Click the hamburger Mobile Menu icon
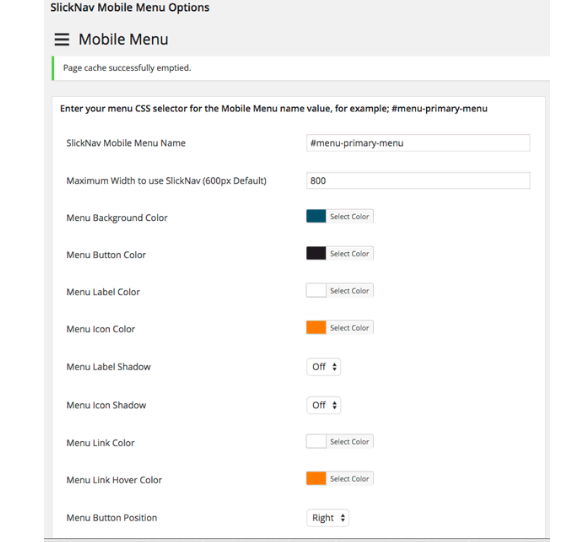The width and height of the screenshot is (582, 542). coord(62,39)
